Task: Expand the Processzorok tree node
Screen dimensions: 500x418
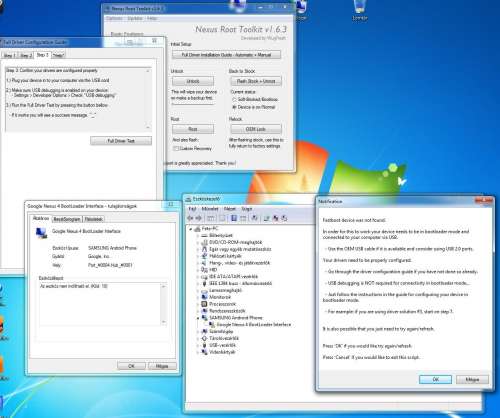Action: pos(198,304)
